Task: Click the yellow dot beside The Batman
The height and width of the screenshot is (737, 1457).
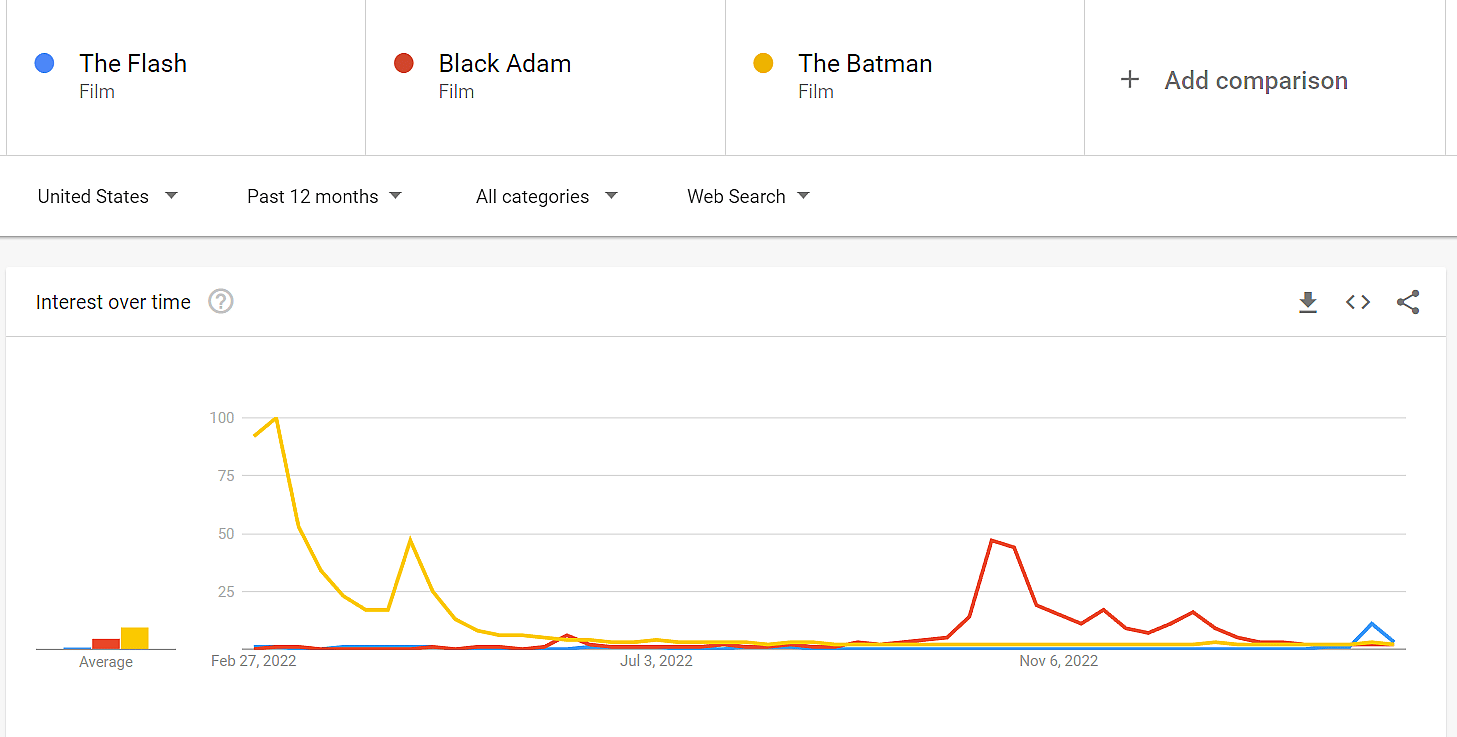Action: click(763, 63)
